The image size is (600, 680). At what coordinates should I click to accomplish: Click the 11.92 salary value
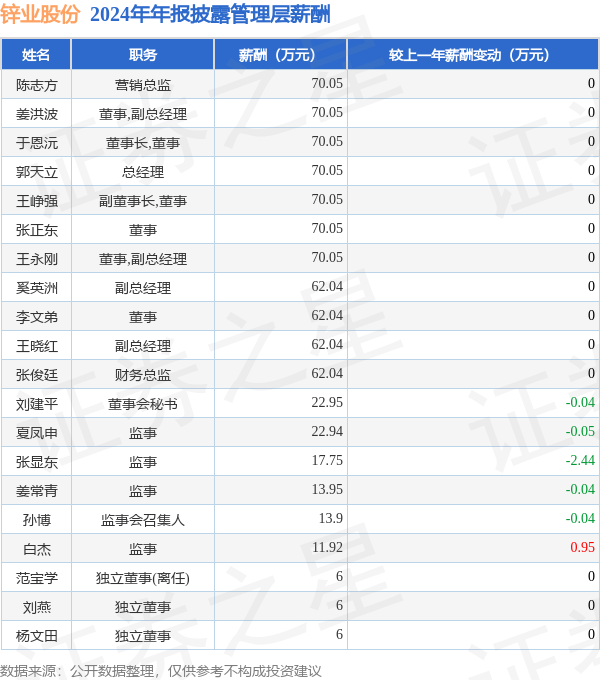(x=327, y=547)
